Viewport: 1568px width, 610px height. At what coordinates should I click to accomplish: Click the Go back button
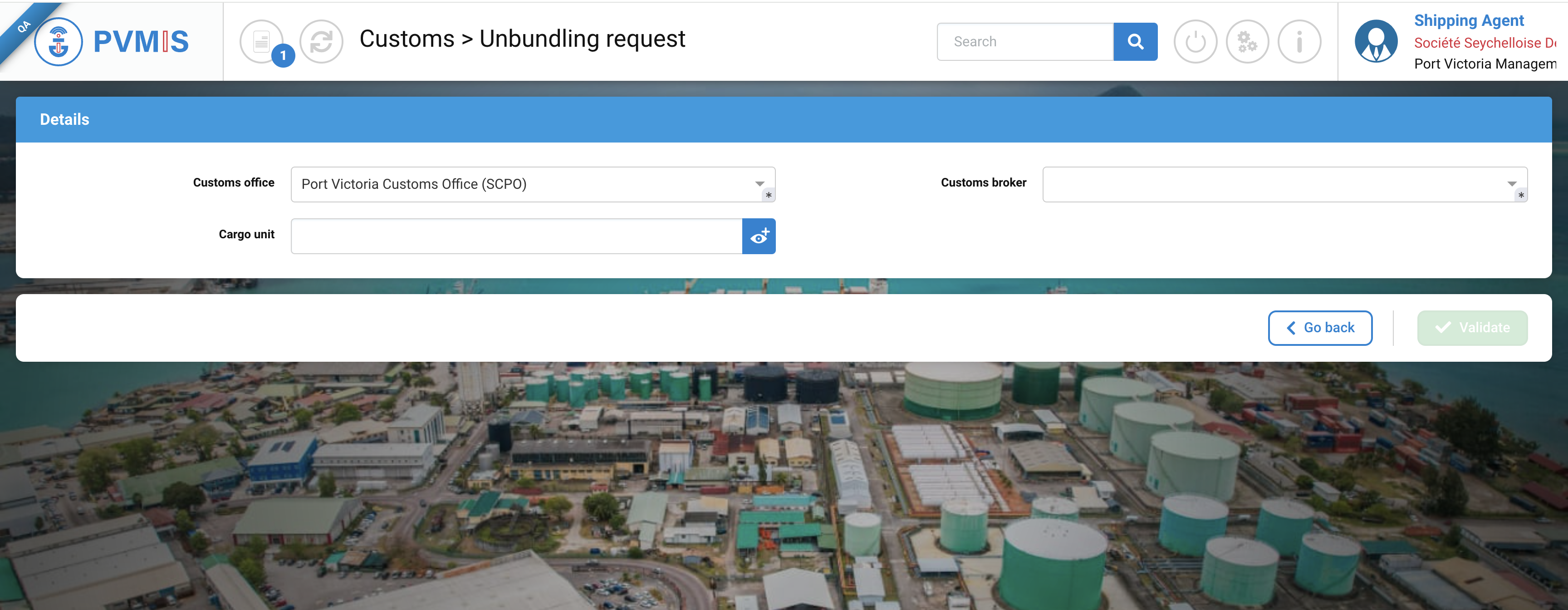[1320, 328]
